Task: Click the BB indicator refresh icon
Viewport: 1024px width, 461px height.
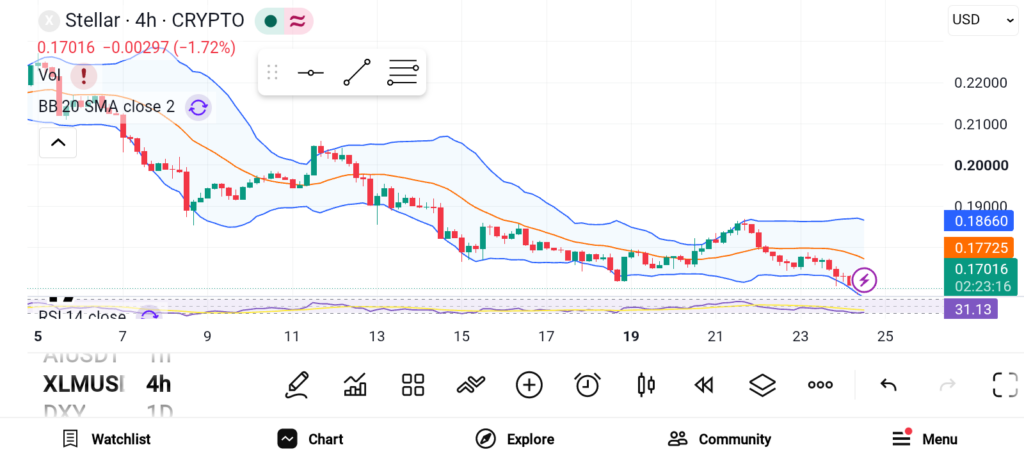Action: coord(198,108)
